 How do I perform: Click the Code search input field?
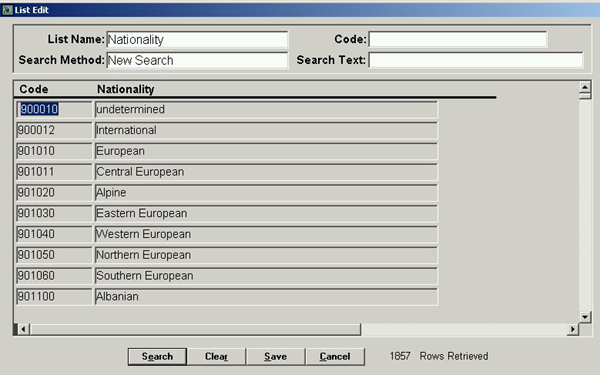(x=458, y=39)
